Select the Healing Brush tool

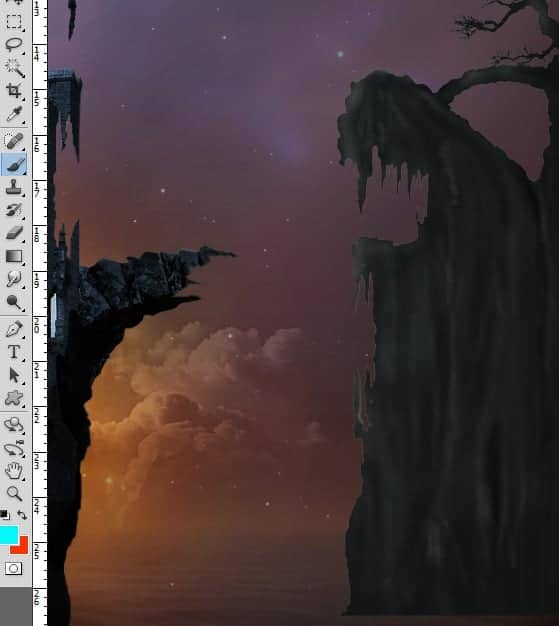click(14, 141)
